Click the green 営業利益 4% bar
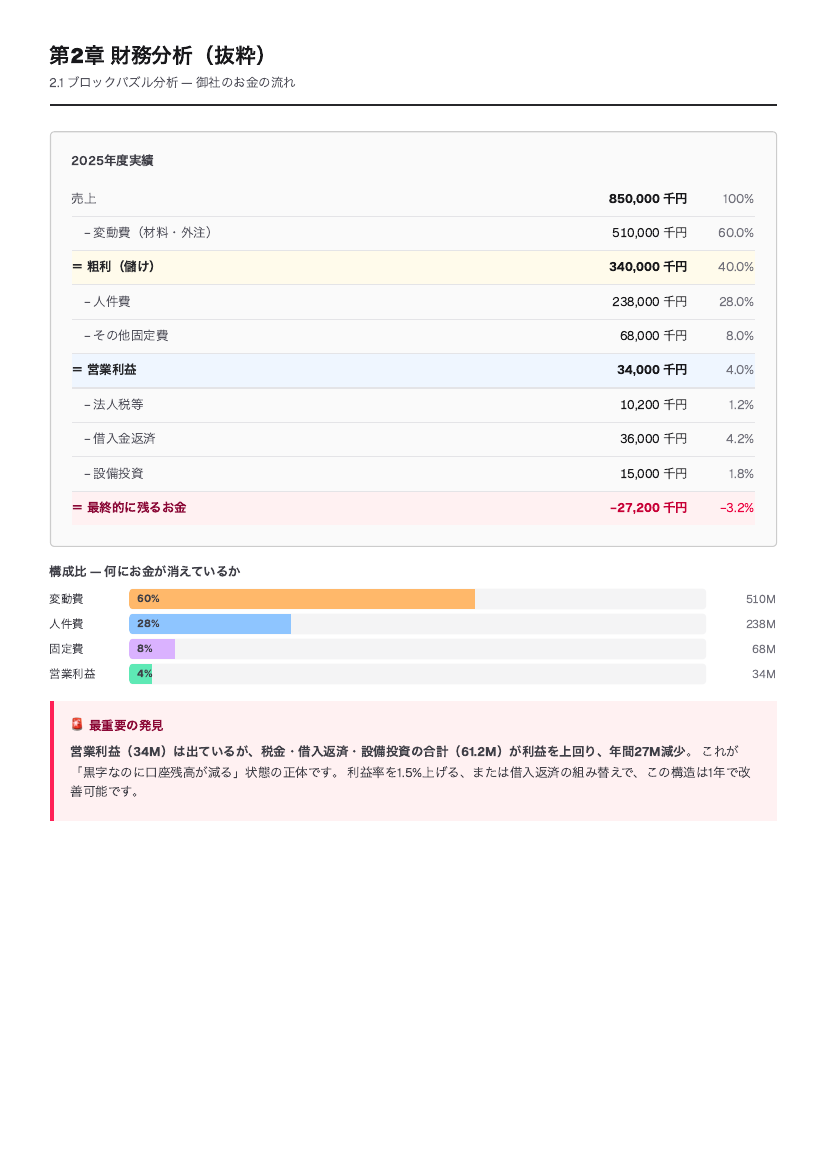The width and height of the screenshot is (827, 1170). [140, 674]
